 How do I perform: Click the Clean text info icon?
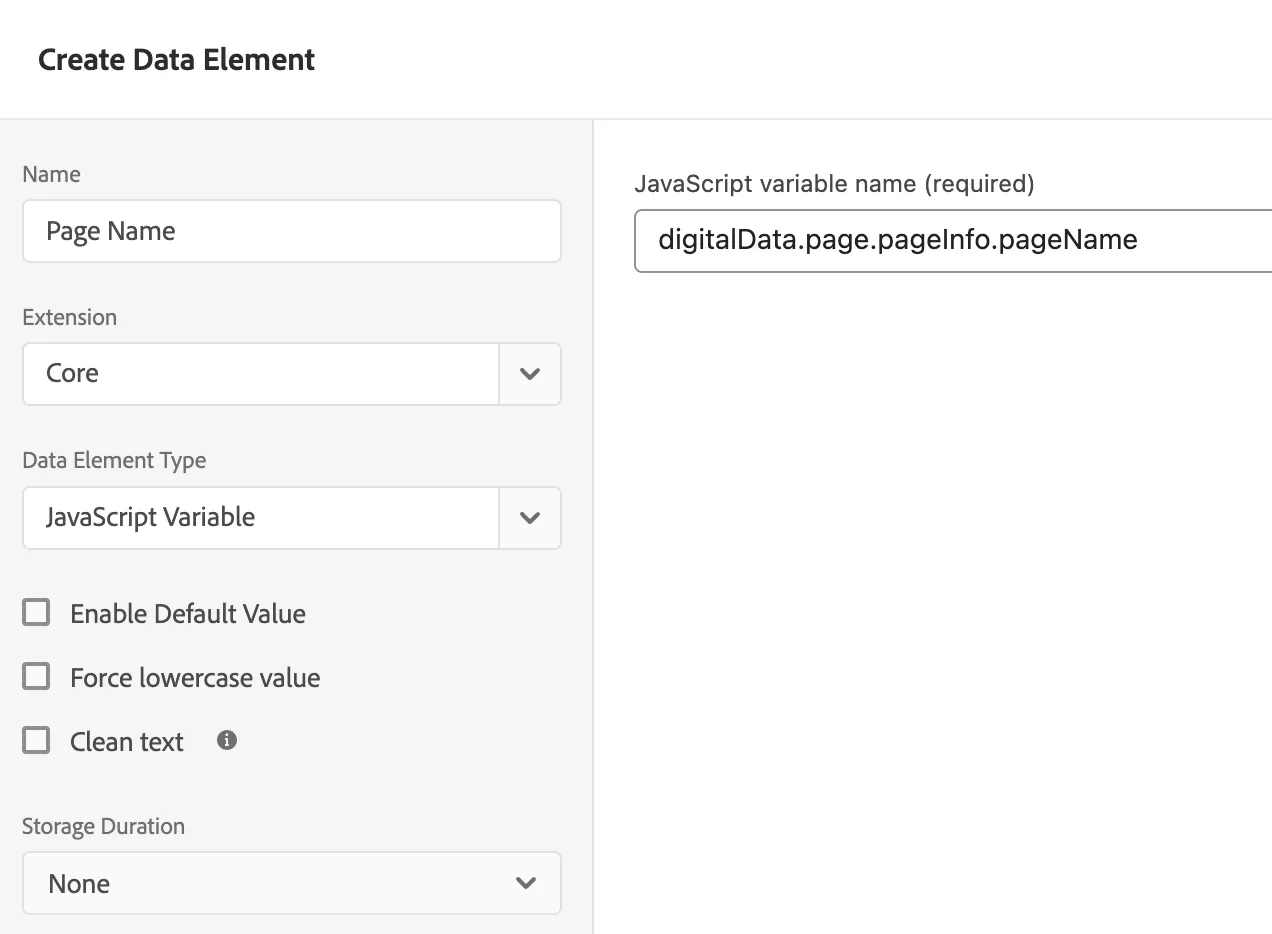pyautogui.click(x=227, y=740)
